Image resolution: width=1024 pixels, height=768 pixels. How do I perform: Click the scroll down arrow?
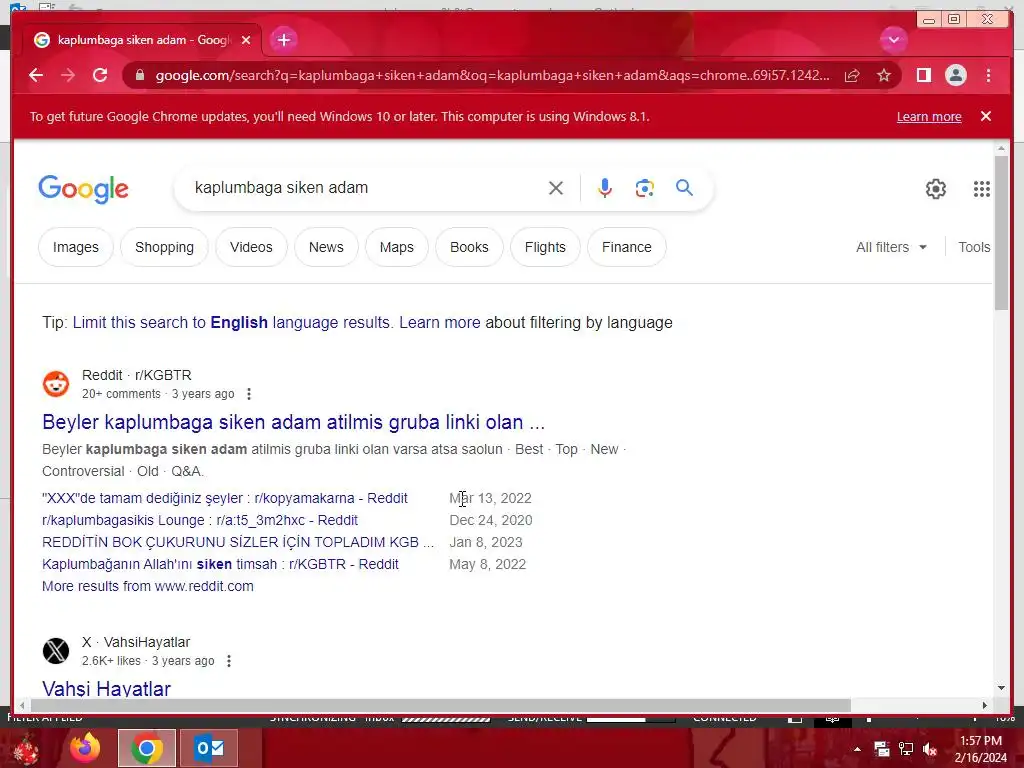point(1001,688)
